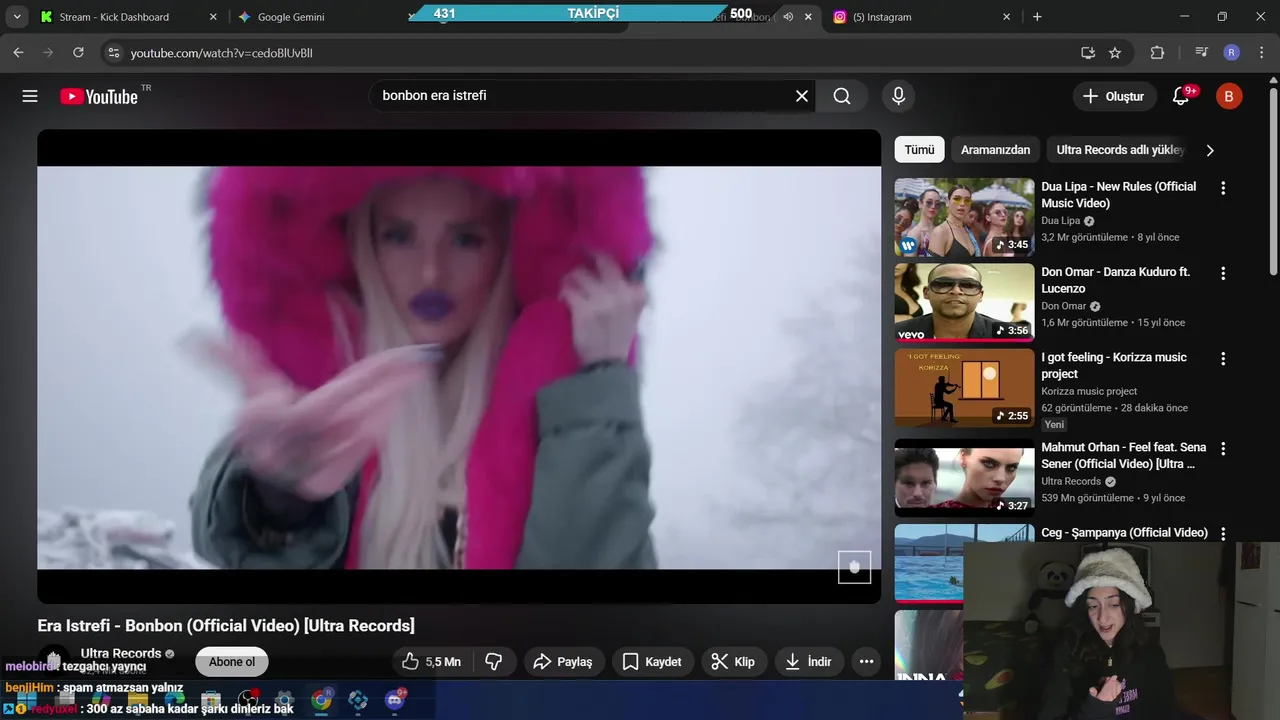Open Chrome from the taskbar
Image resolution: width=1280 pixels, height=720 pixels.
(x=321, y=700)
